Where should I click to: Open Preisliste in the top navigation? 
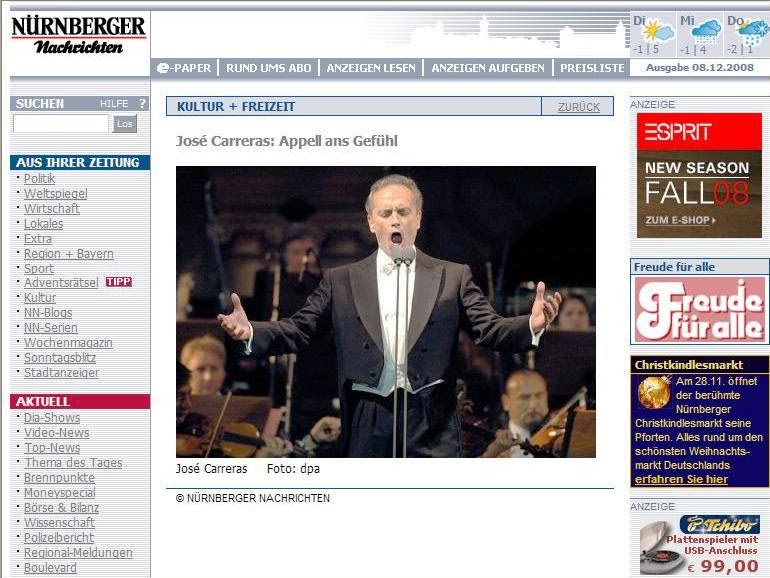tap(592, 68)
